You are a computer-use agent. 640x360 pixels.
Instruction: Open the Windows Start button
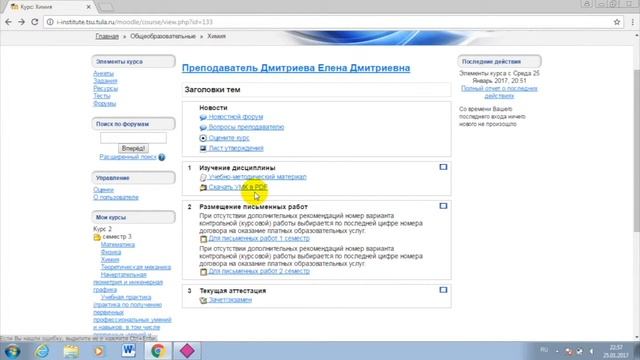coord(12,351)
